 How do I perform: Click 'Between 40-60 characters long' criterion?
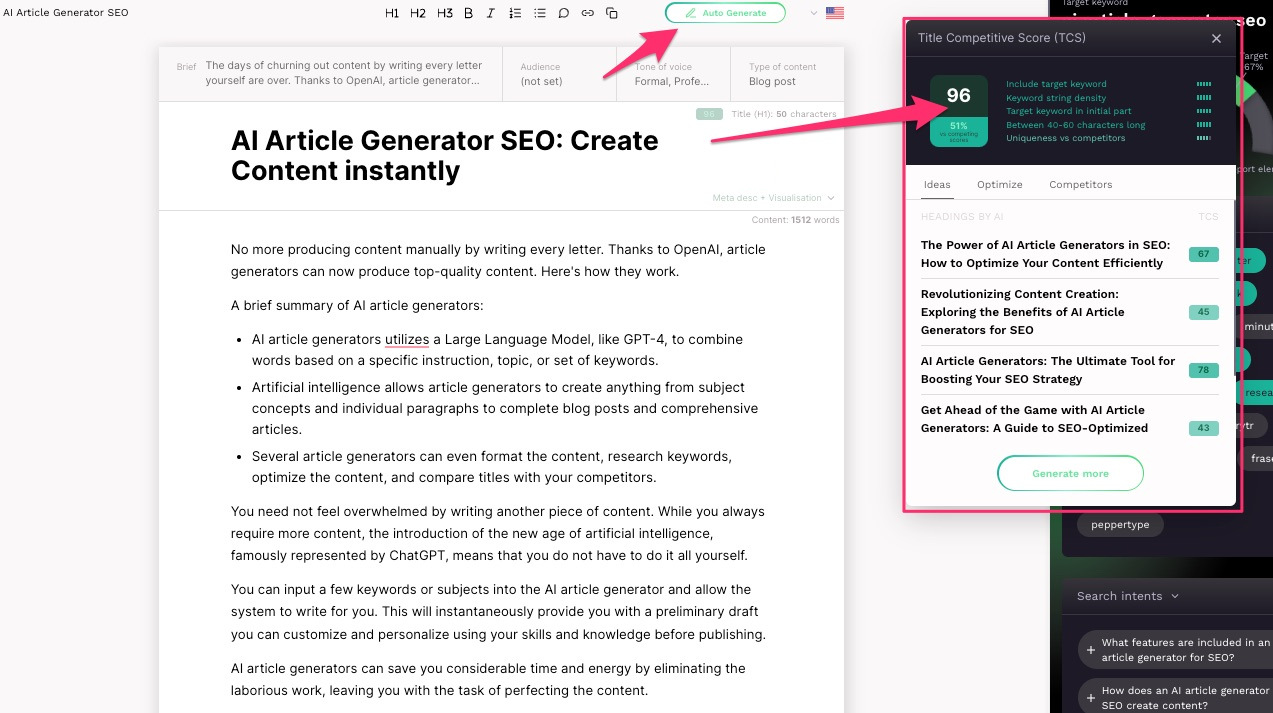coord(1075,125)
